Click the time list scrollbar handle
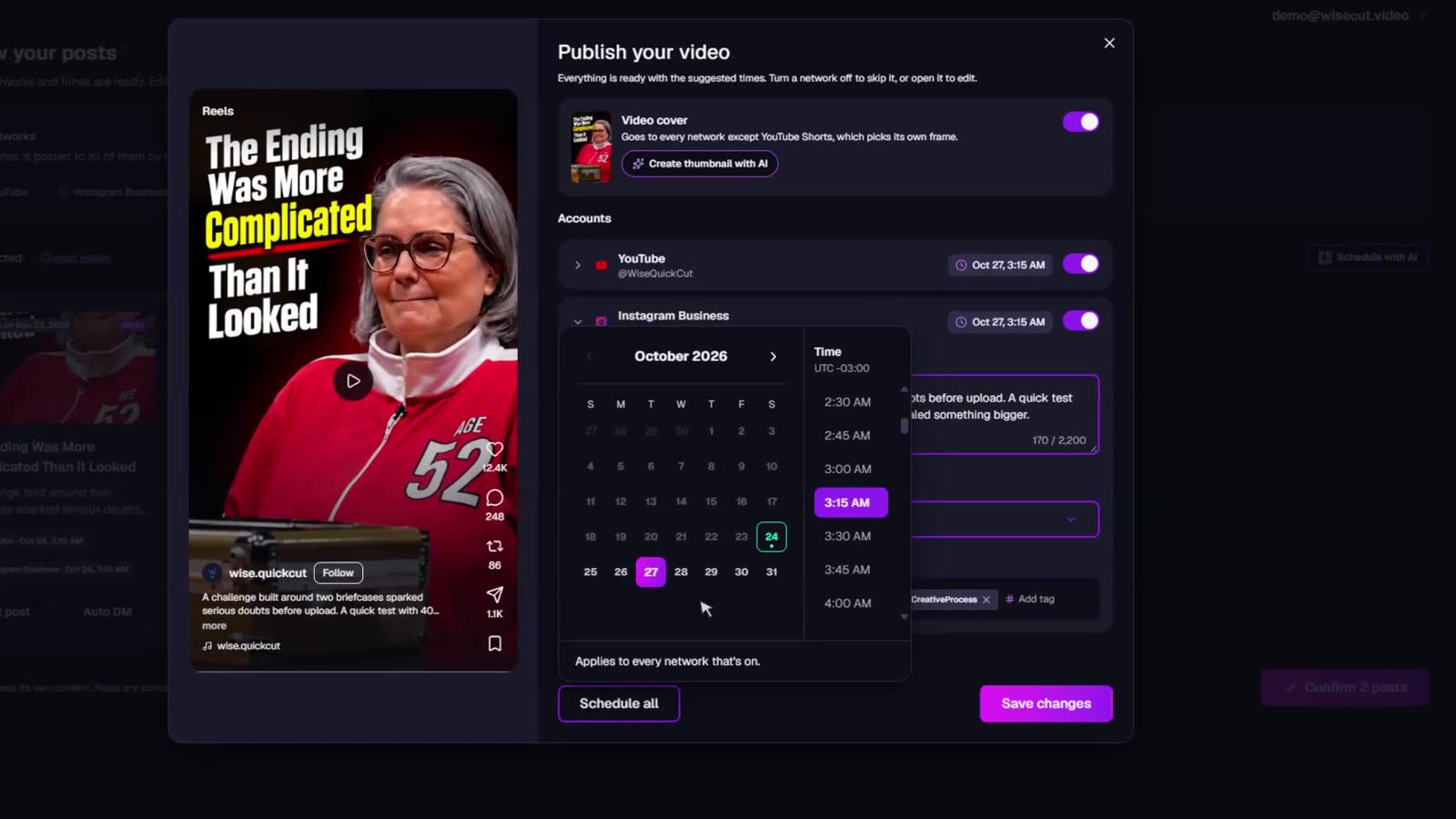The width and height of the screenshot is (1456, 819). tap(904, 425)
